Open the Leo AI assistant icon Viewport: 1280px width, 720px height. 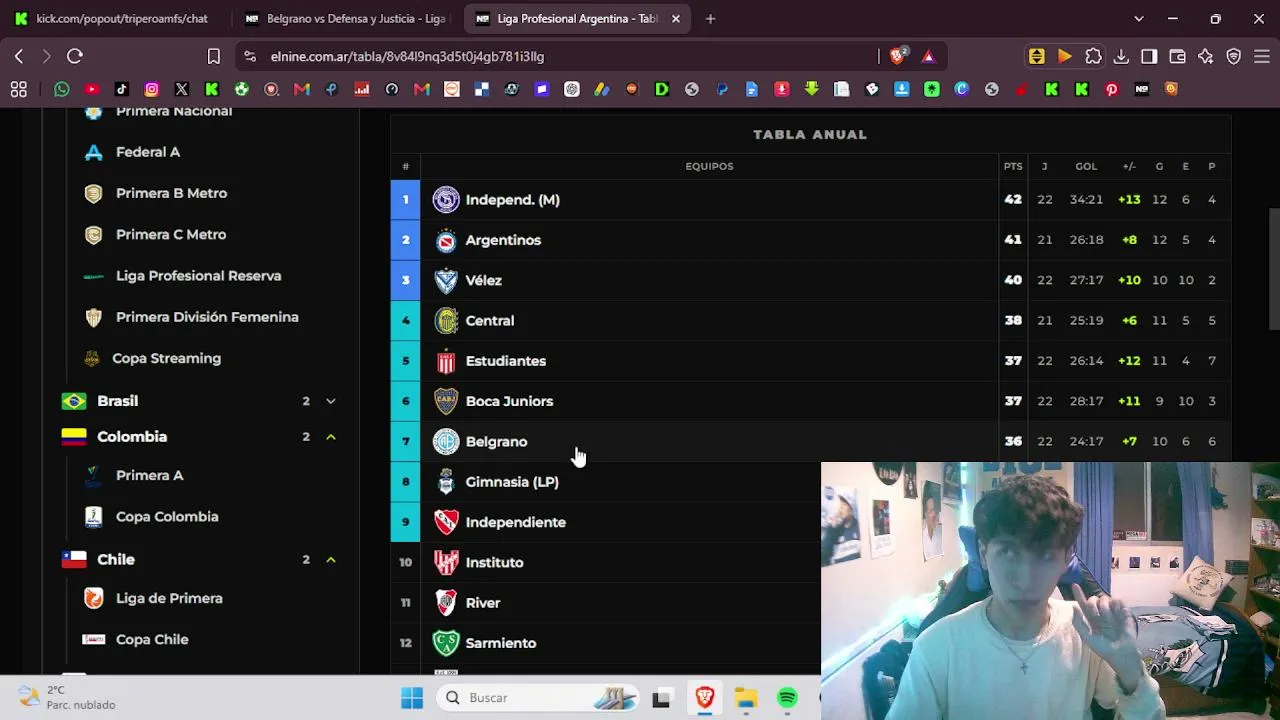click(1205, 56)
